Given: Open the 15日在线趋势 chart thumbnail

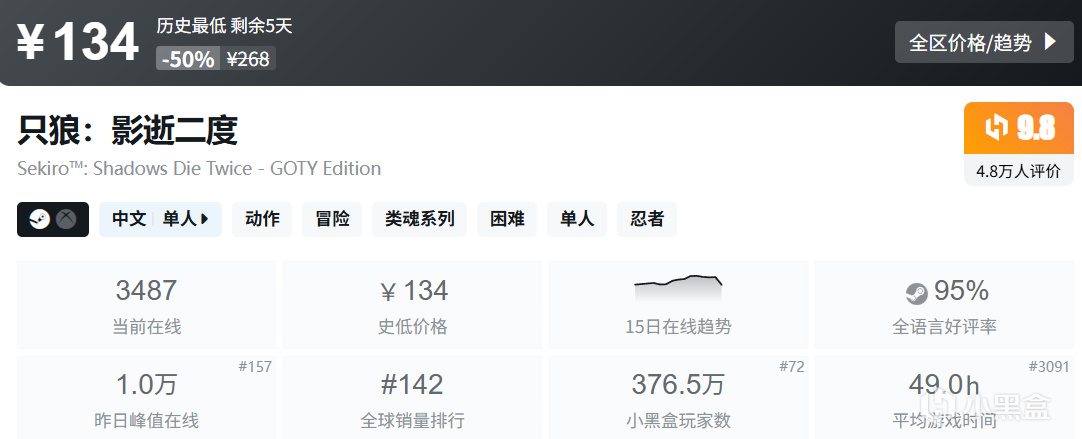Looking at the screenshot, I should point(678,288).
